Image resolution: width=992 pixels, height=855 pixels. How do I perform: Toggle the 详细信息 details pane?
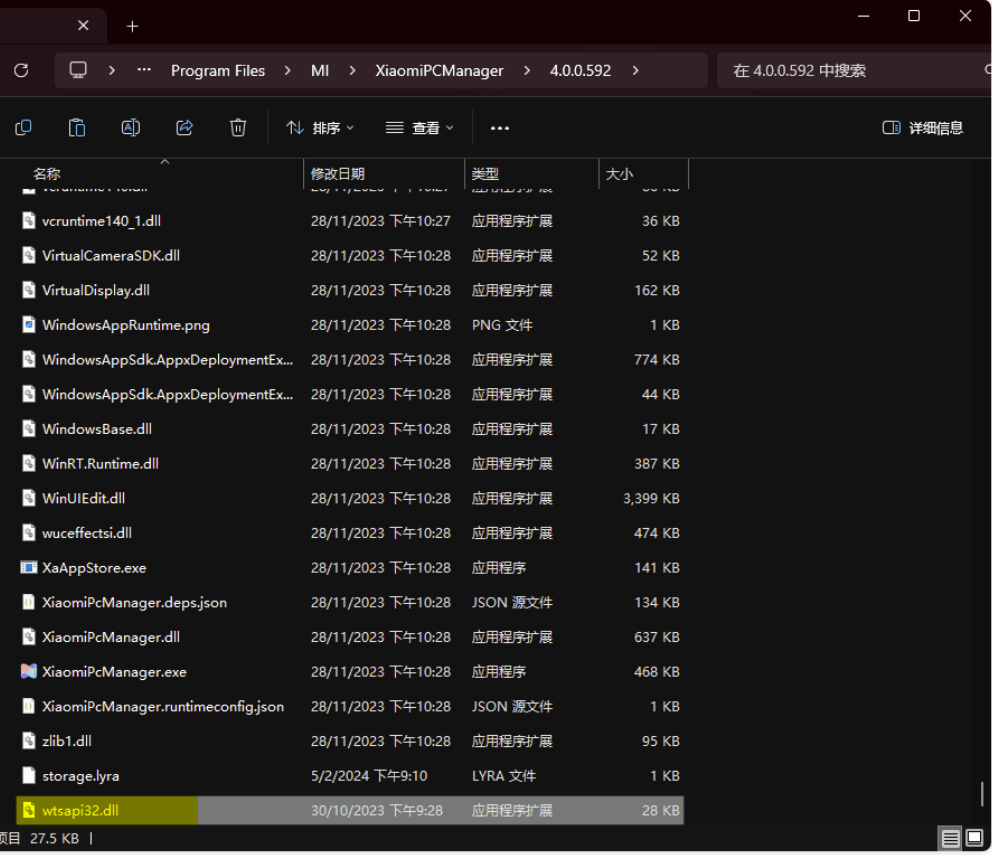pos(923,127)
